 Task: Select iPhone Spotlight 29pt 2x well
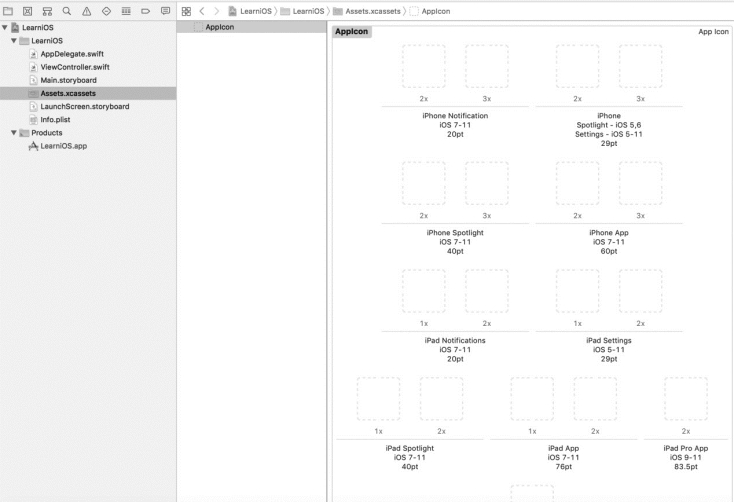[578, 66]
